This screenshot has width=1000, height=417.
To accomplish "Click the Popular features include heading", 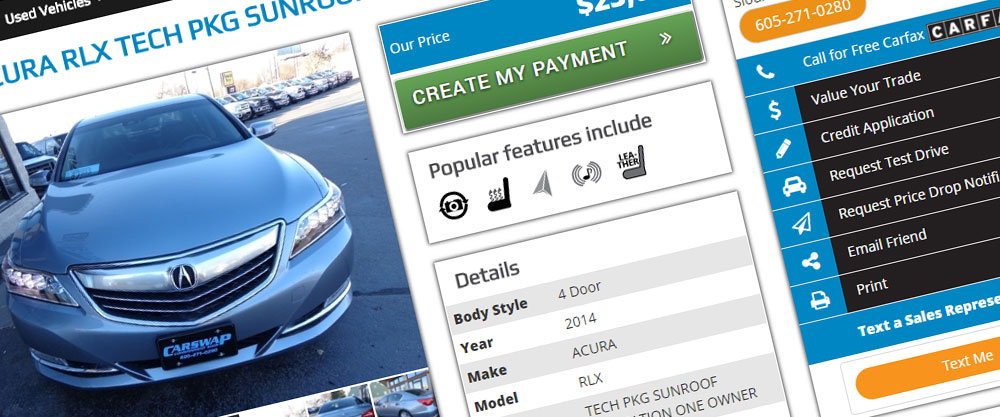I will [x=540, y=145].
